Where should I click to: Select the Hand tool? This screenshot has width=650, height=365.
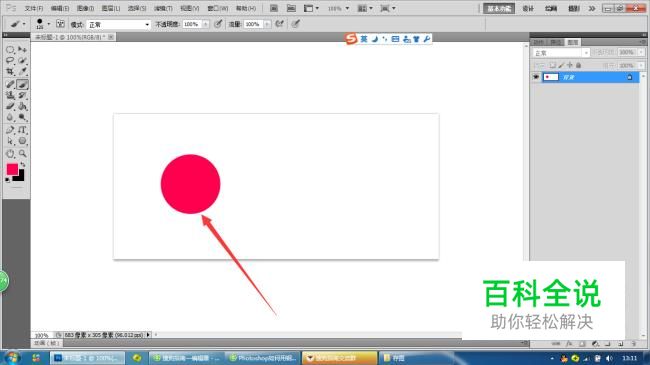[10, 153]
